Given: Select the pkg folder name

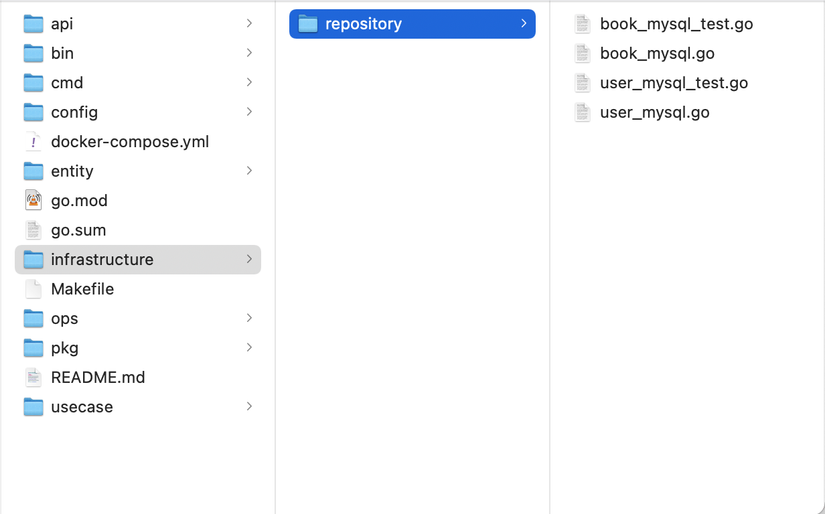Looking at the screenshot, I should (x=65, y=348).
